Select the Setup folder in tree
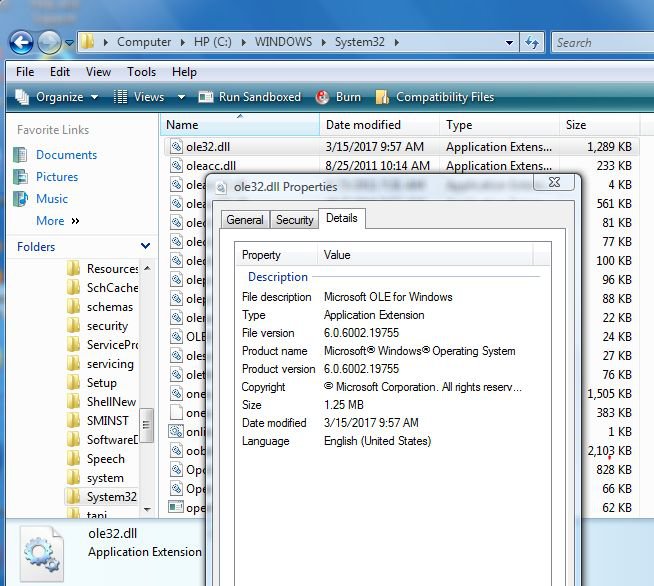This screenshot has width=654, height=586. (102, 383)
